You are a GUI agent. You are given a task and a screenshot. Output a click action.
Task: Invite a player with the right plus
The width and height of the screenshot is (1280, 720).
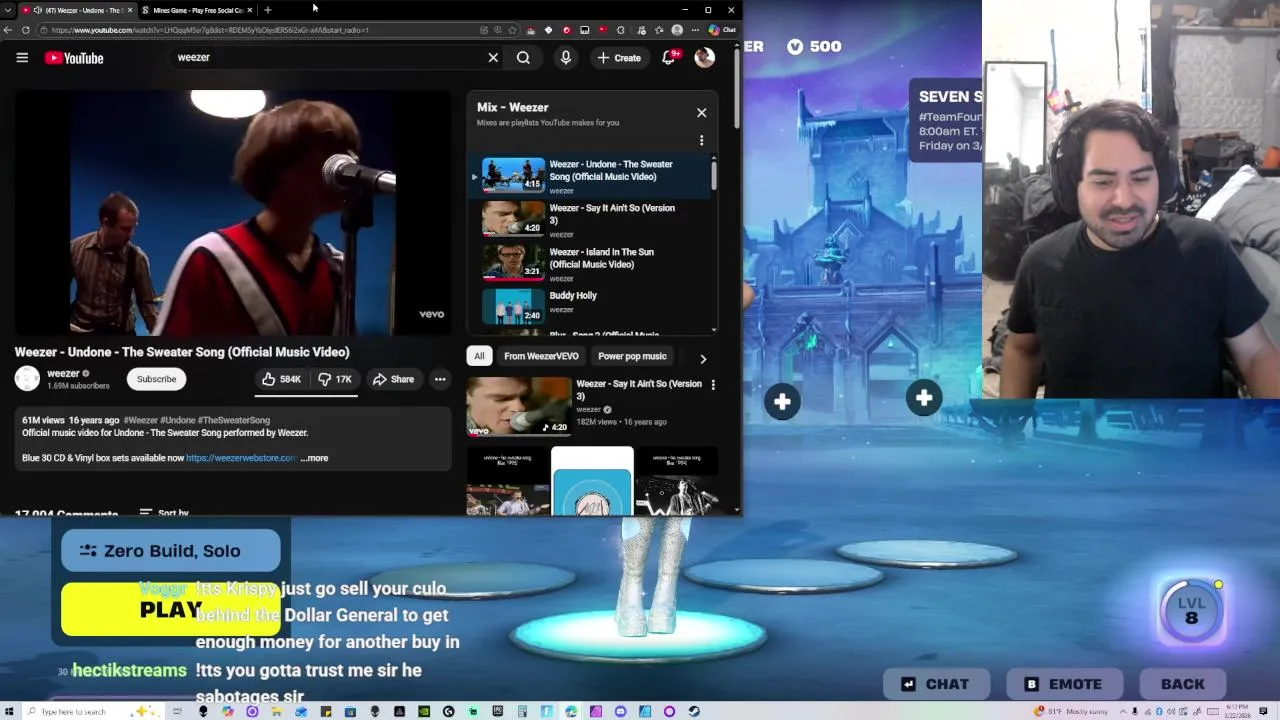pyautogui.click(x=924, y=399)
